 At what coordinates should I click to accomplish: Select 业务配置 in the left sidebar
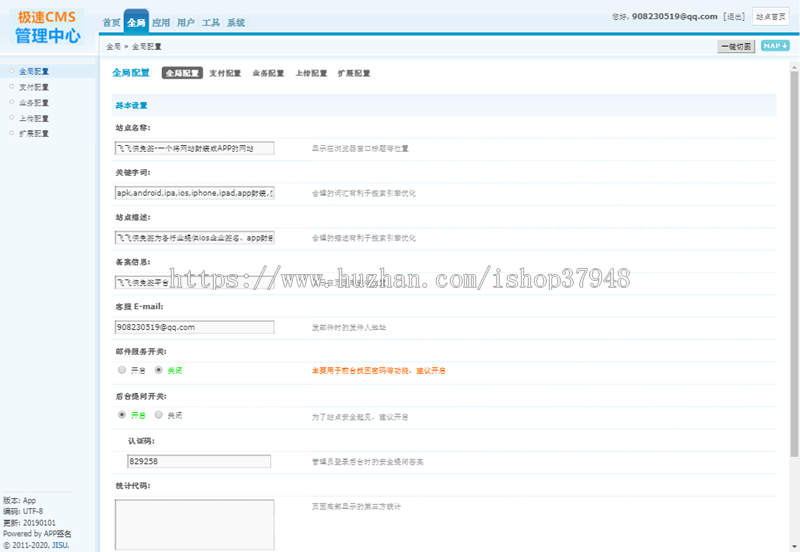[34, 103]
